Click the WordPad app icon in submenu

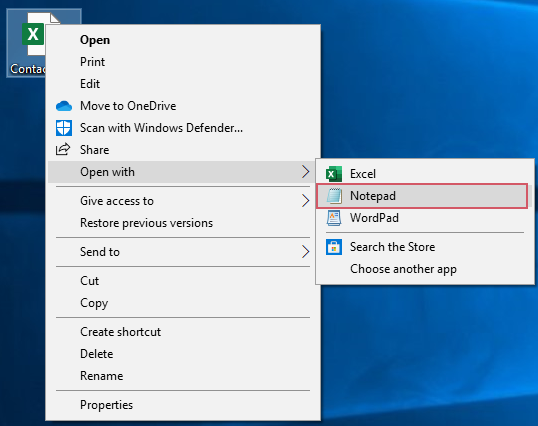[x=334, y=218]
